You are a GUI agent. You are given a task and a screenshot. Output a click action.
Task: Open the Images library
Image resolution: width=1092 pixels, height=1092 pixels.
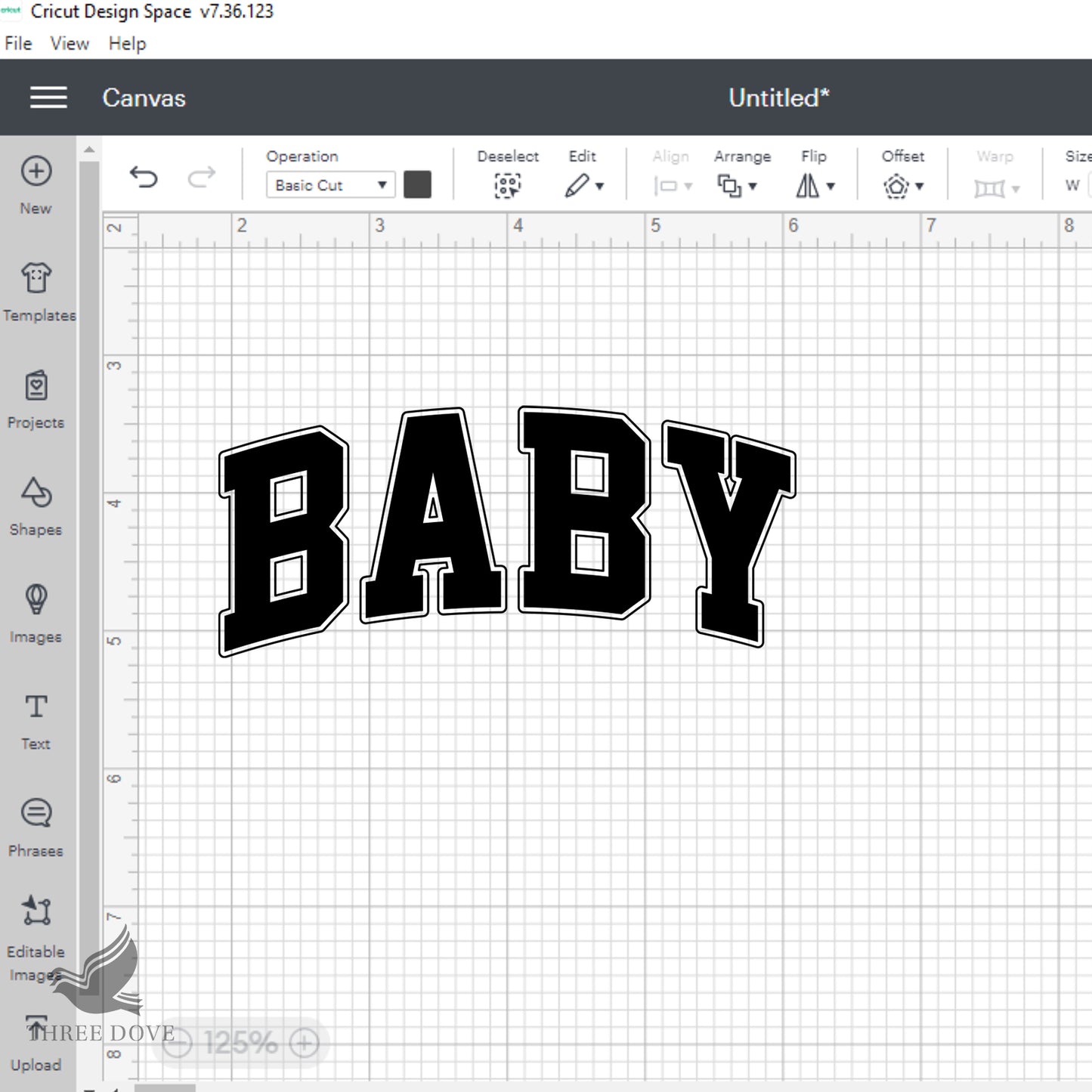pyautogui.click(x=36, y=614)
